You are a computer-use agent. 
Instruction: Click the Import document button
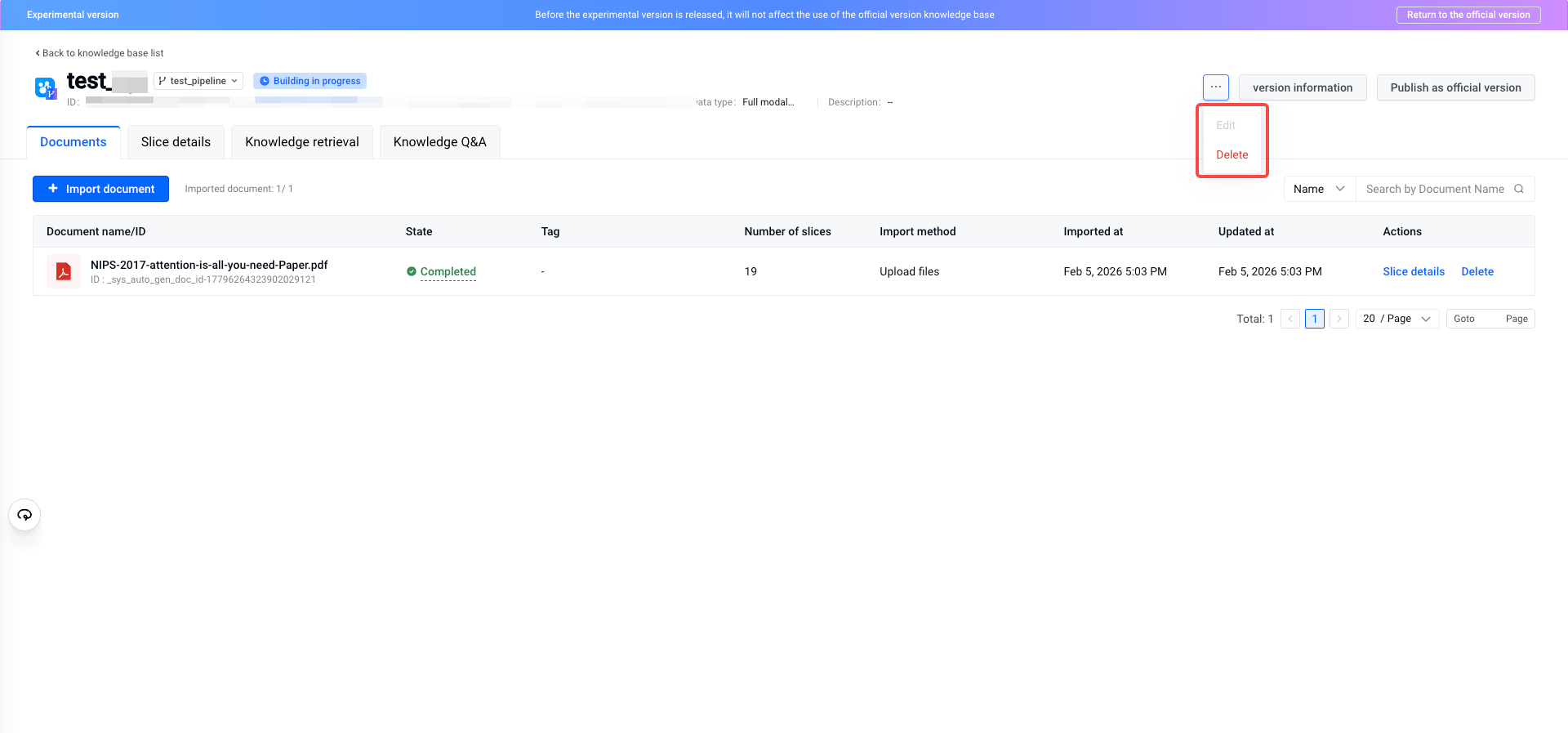100,189
